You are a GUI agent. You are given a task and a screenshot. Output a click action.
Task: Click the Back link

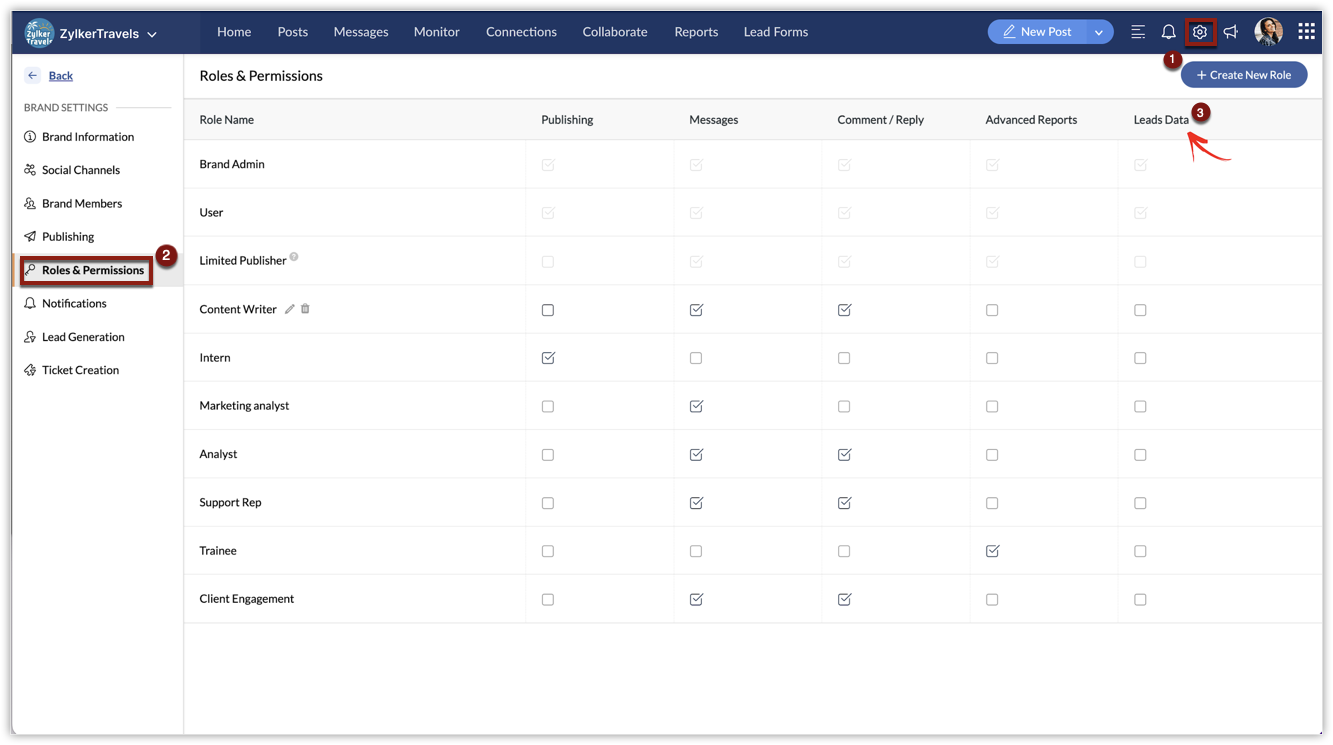(61, 76)
